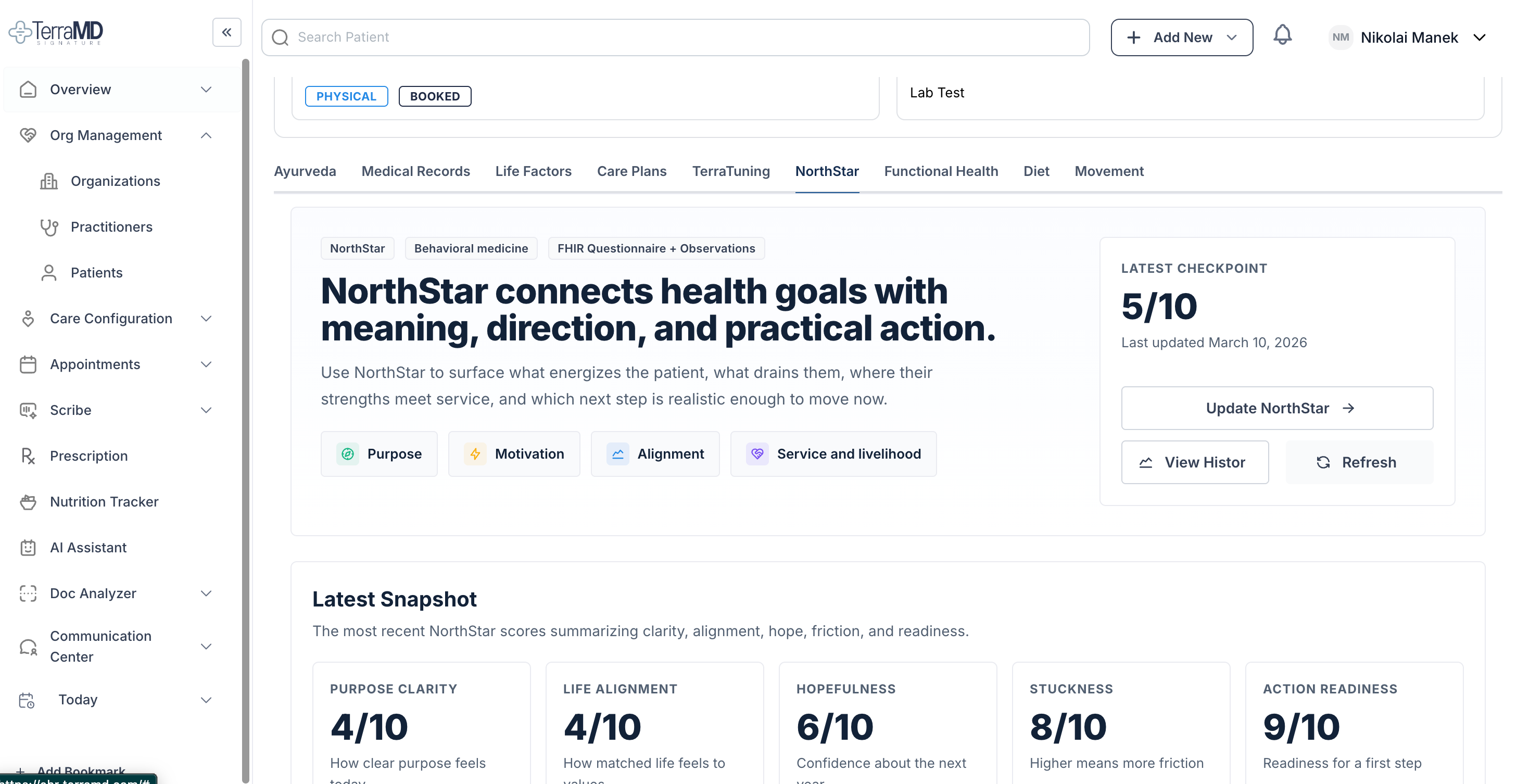Switch to the Functional Health tab
This screenshot has width=1517, height=784.
click(941, 171)
